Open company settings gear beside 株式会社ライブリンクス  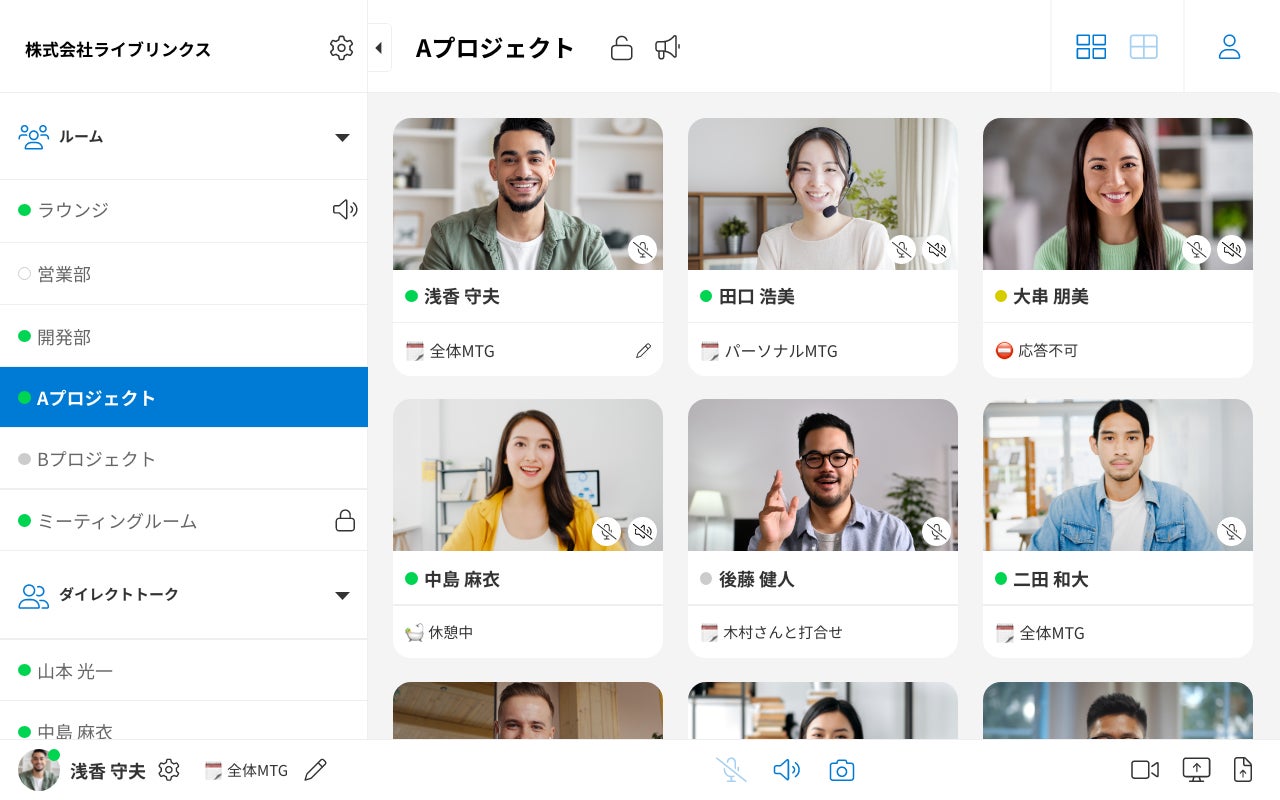pos(341,48)
